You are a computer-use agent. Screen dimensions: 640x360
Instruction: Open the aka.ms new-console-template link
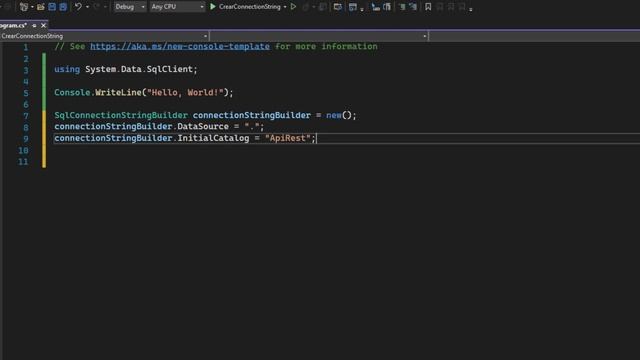click(180, 46)
